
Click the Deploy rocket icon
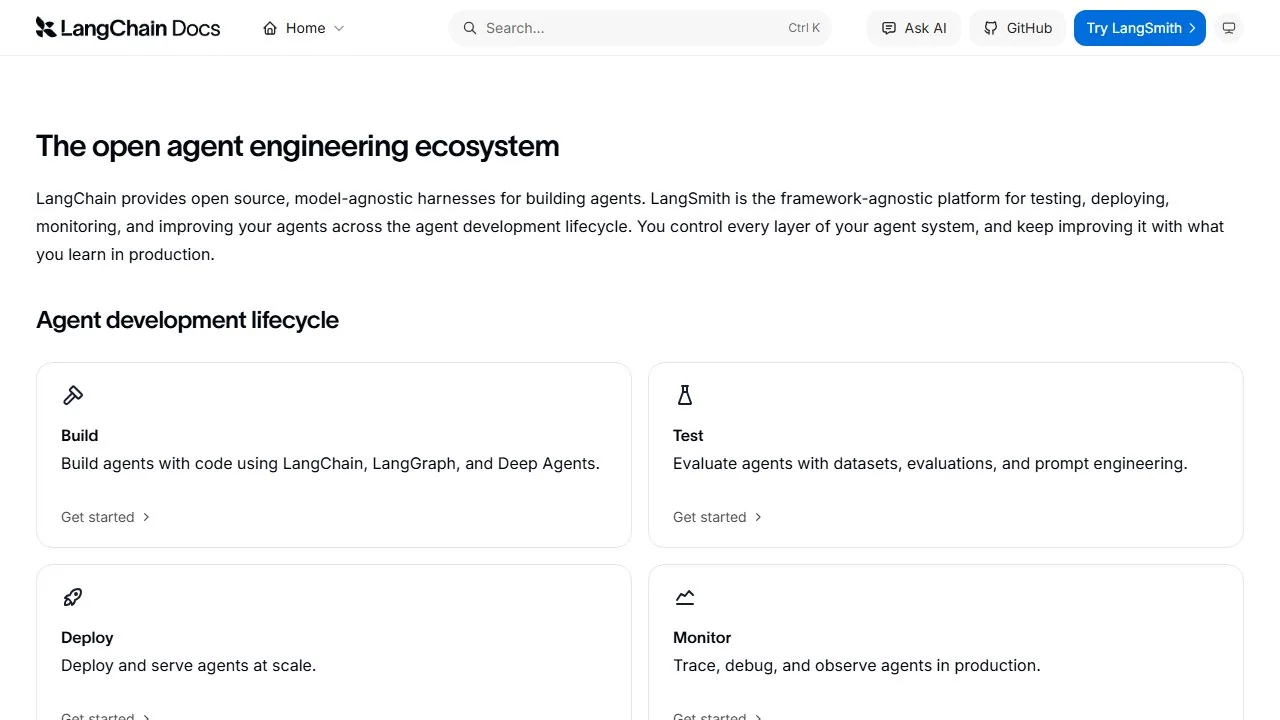point(73,597)
